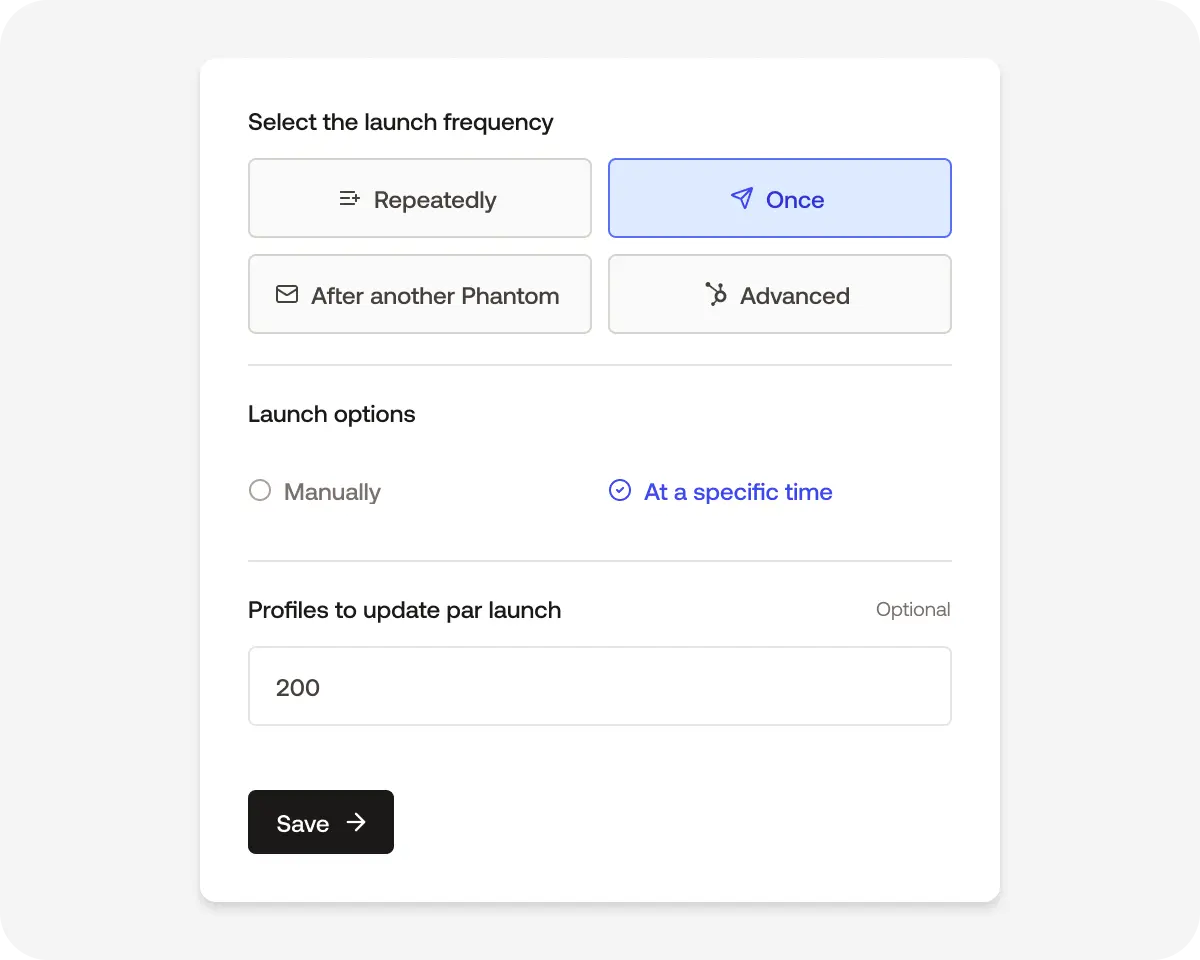Click the paper plane icon on Once

pyautogui.click(x=741, y=198)
